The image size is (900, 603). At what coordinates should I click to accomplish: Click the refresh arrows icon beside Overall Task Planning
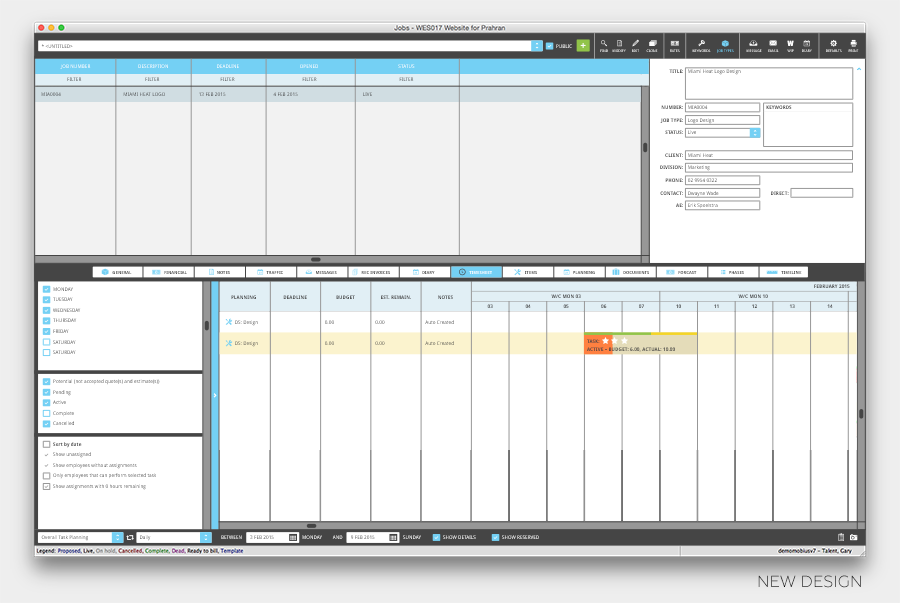tap(130, 538)
